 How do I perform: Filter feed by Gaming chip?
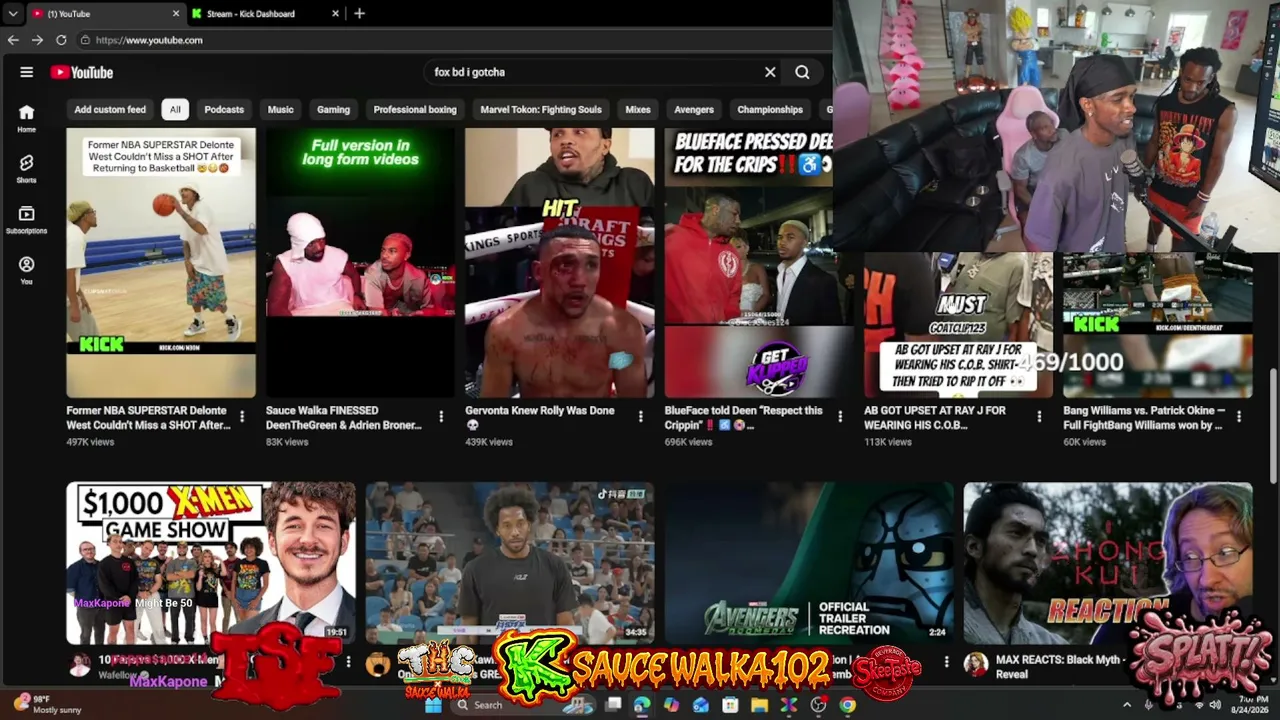pyautogui.click(x=334, y=110)
